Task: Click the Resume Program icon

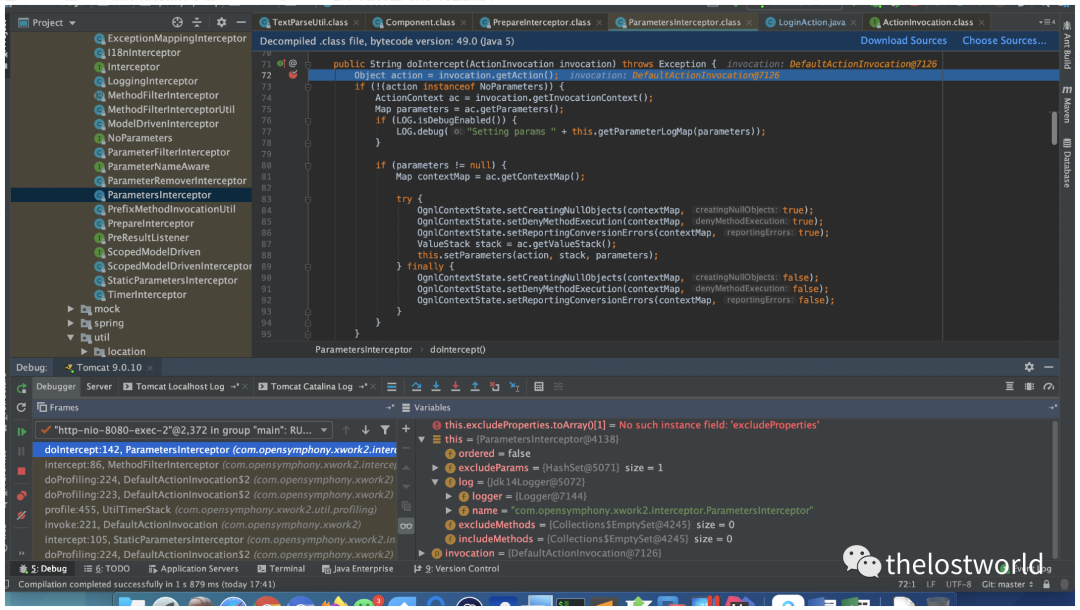Action: (x=21, y=431)
